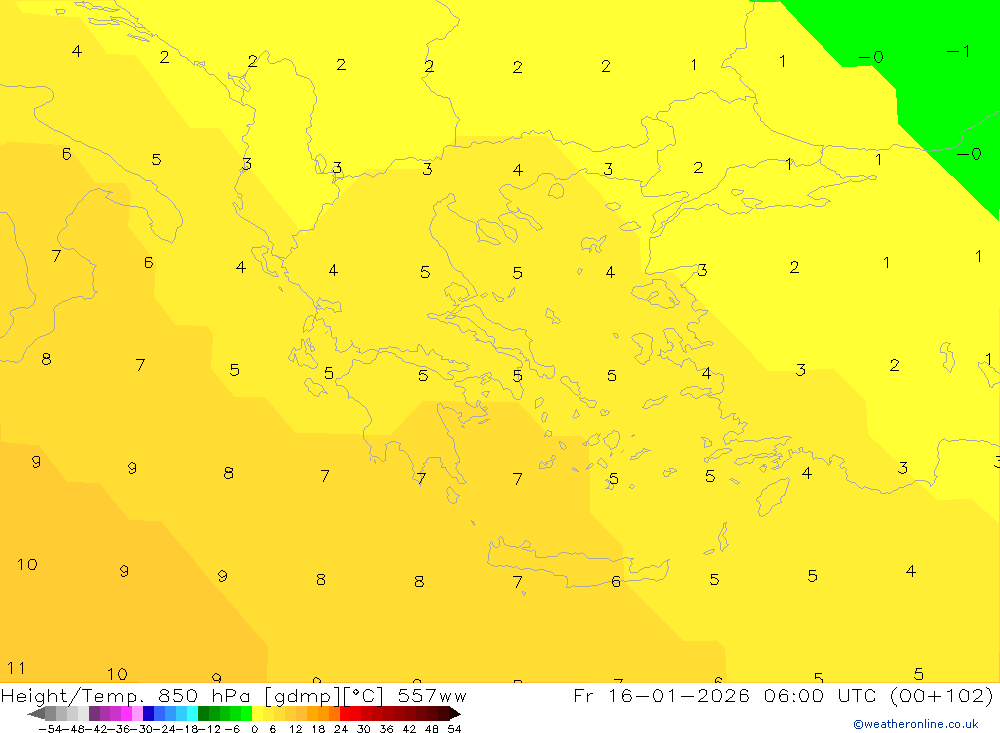Viewport: 1000px width, 733px height.
Task: Click the legend label '54'
Action: [454, 729]
